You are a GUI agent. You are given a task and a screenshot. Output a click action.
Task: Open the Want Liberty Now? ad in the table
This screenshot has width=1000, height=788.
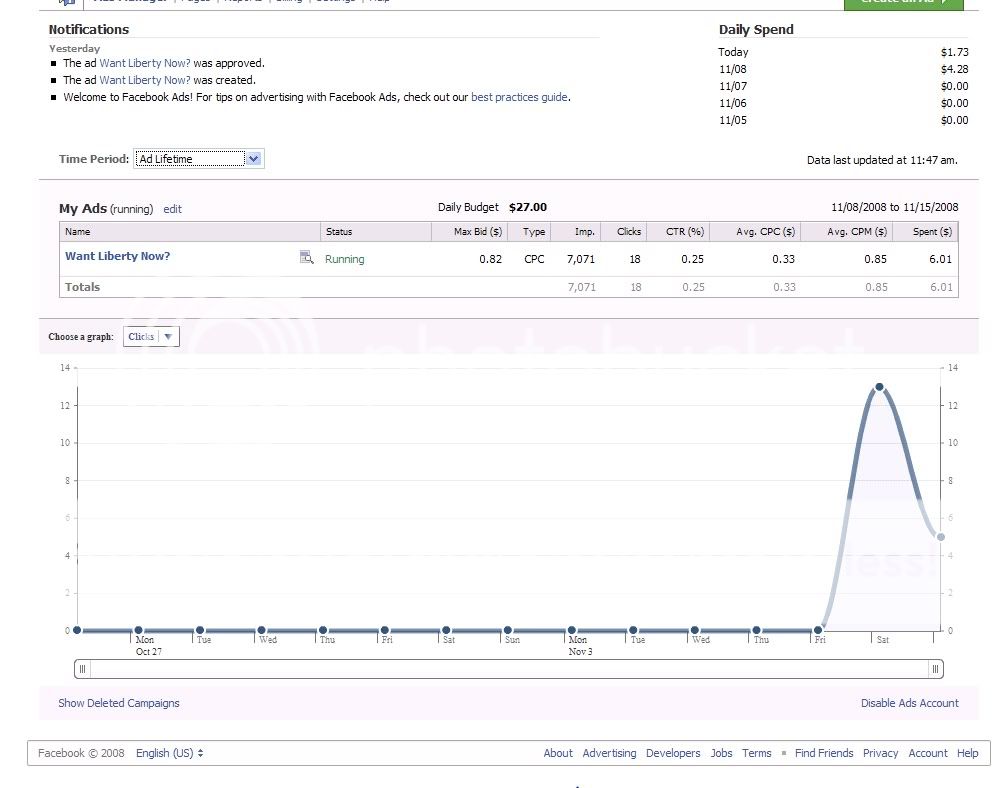(x=117, y=256)
